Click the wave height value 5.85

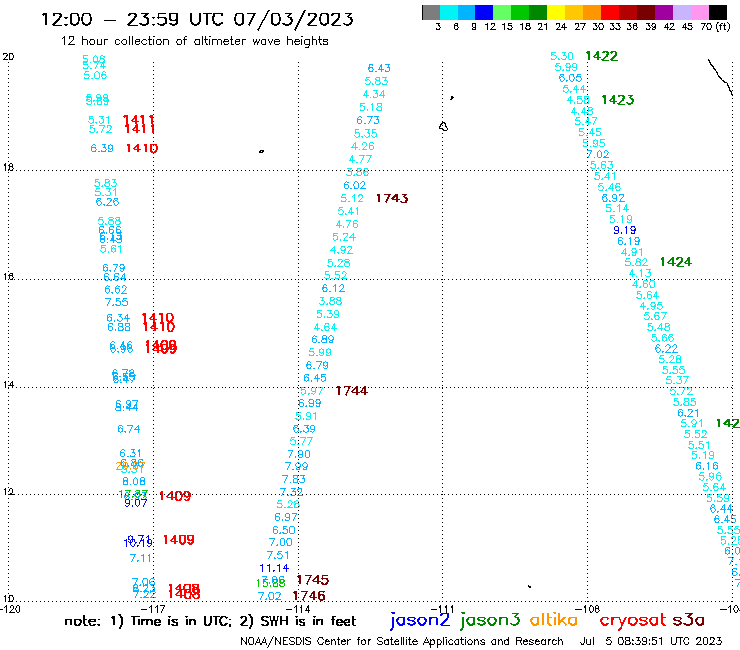pyautogui.click(x=684, y=402)
